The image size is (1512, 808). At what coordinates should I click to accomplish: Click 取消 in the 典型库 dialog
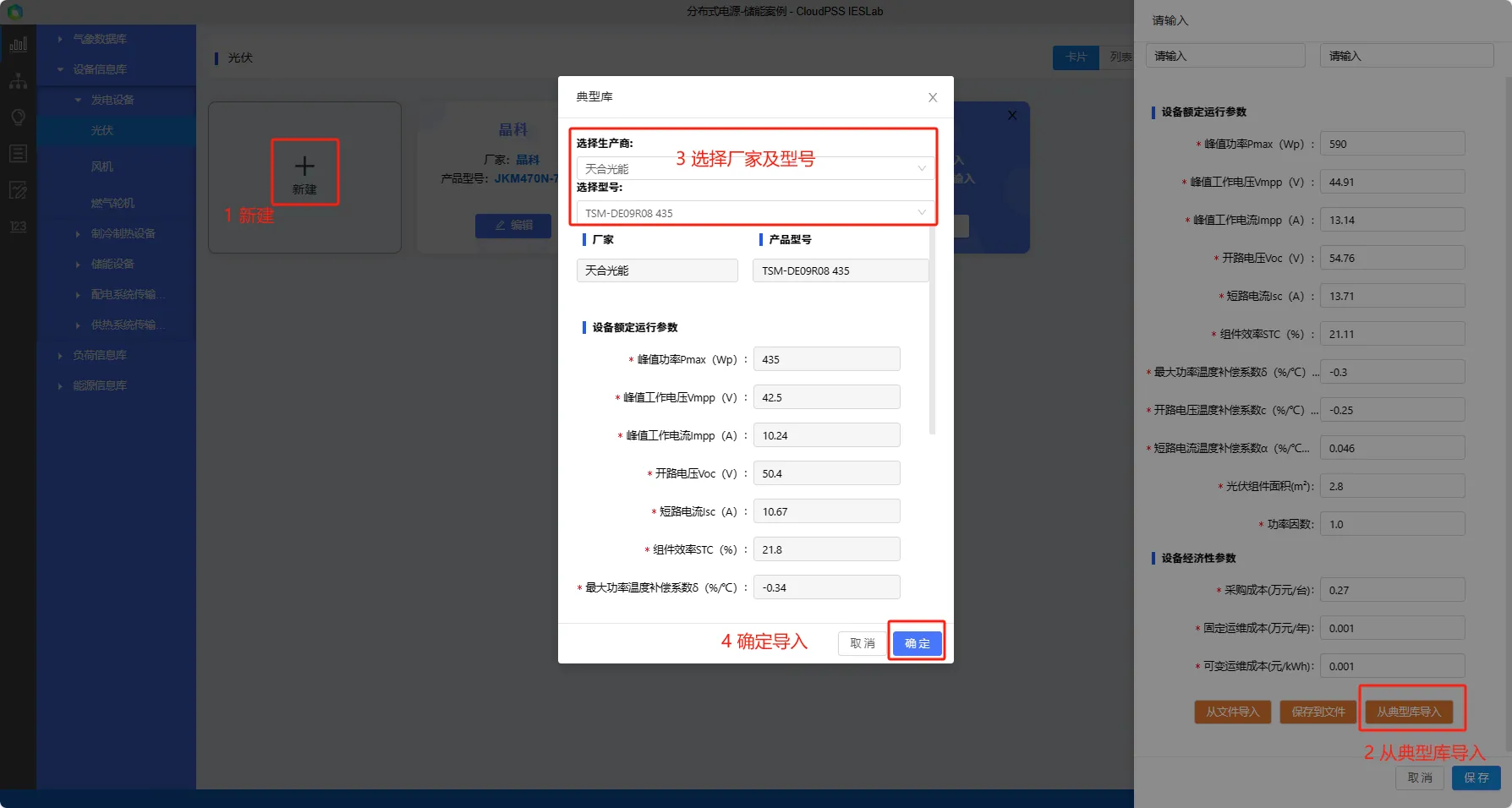click(x=863, y=643)
